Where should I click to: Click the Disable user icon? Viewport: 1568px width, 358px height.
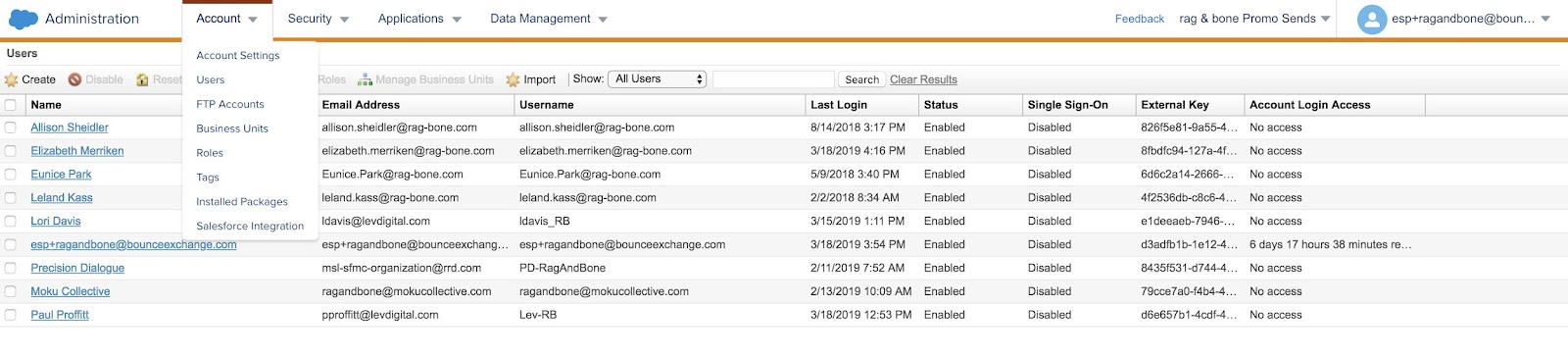pos(75,79)
